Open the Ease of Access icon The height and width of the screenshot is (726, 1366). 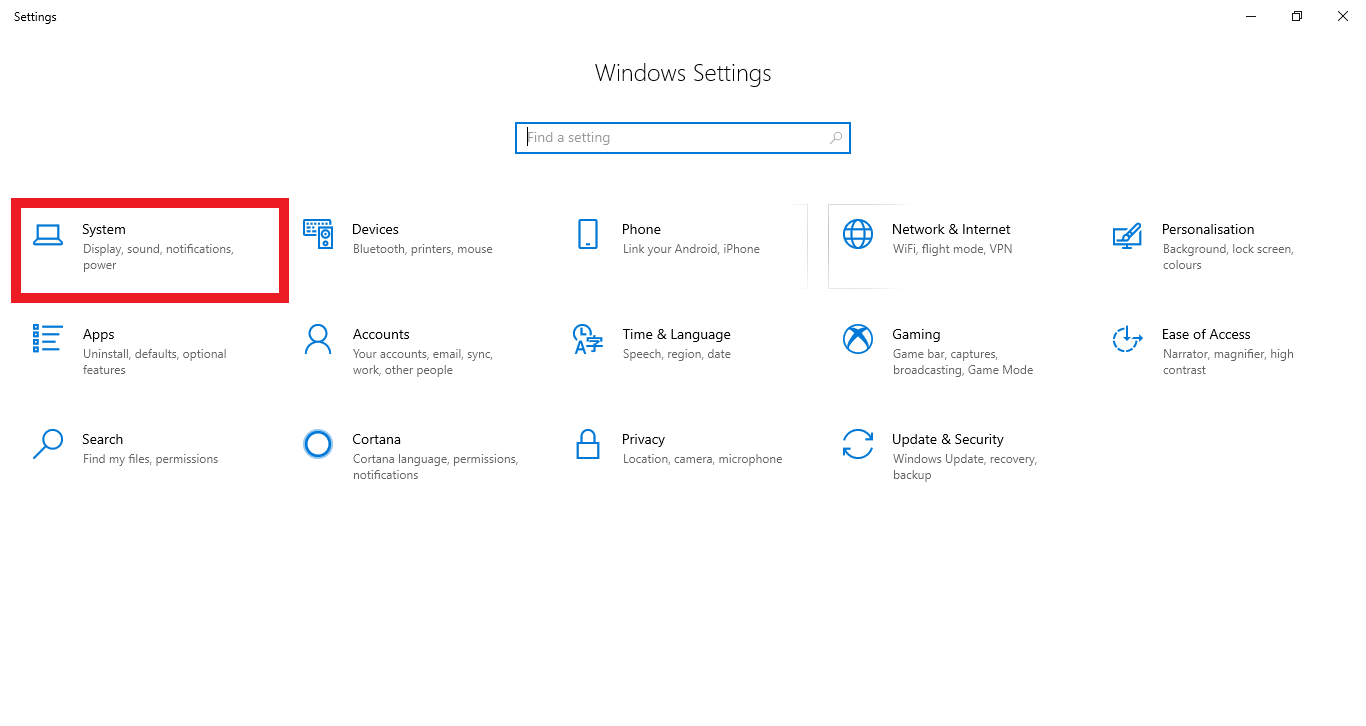[x=1127, y=339]
